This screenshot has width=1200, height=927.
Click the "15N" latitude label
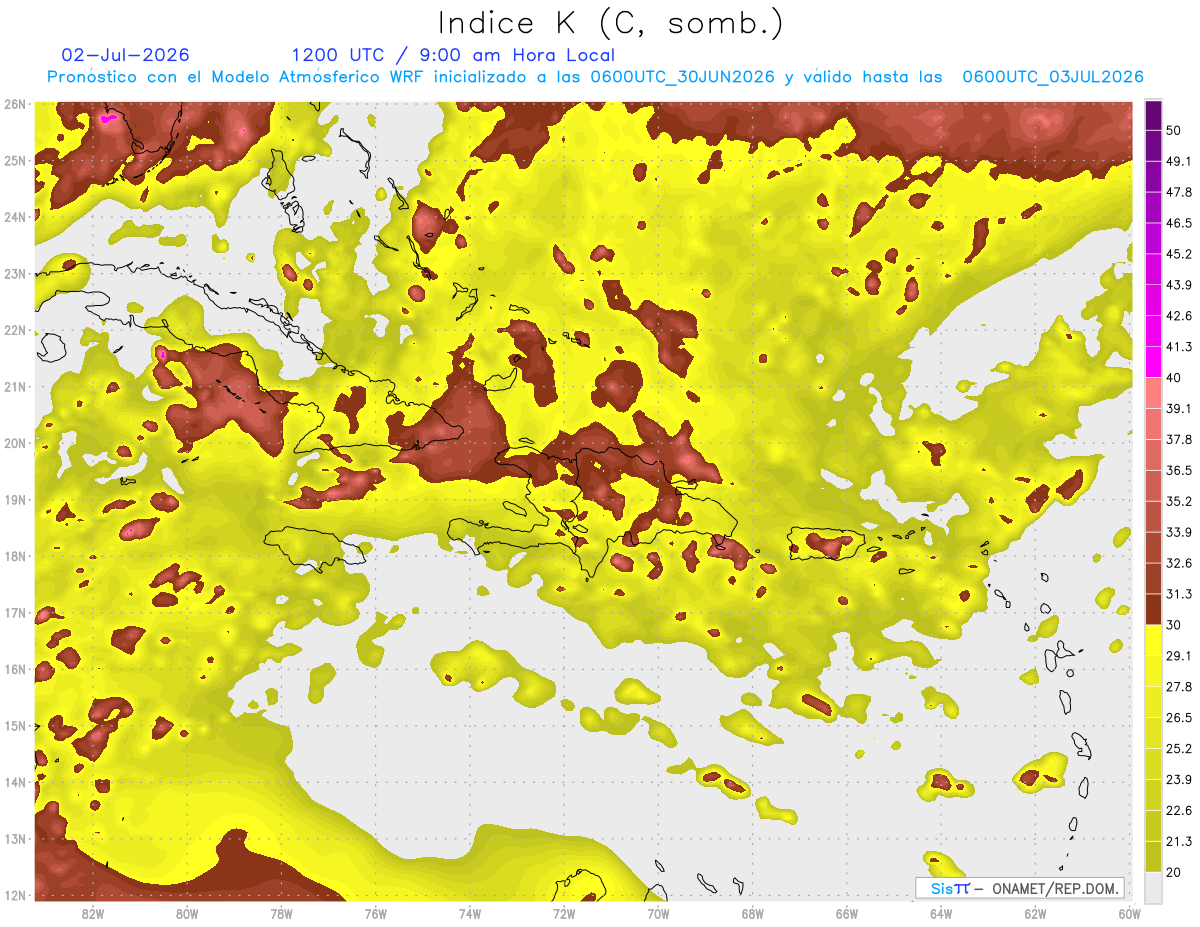(15, 725)
